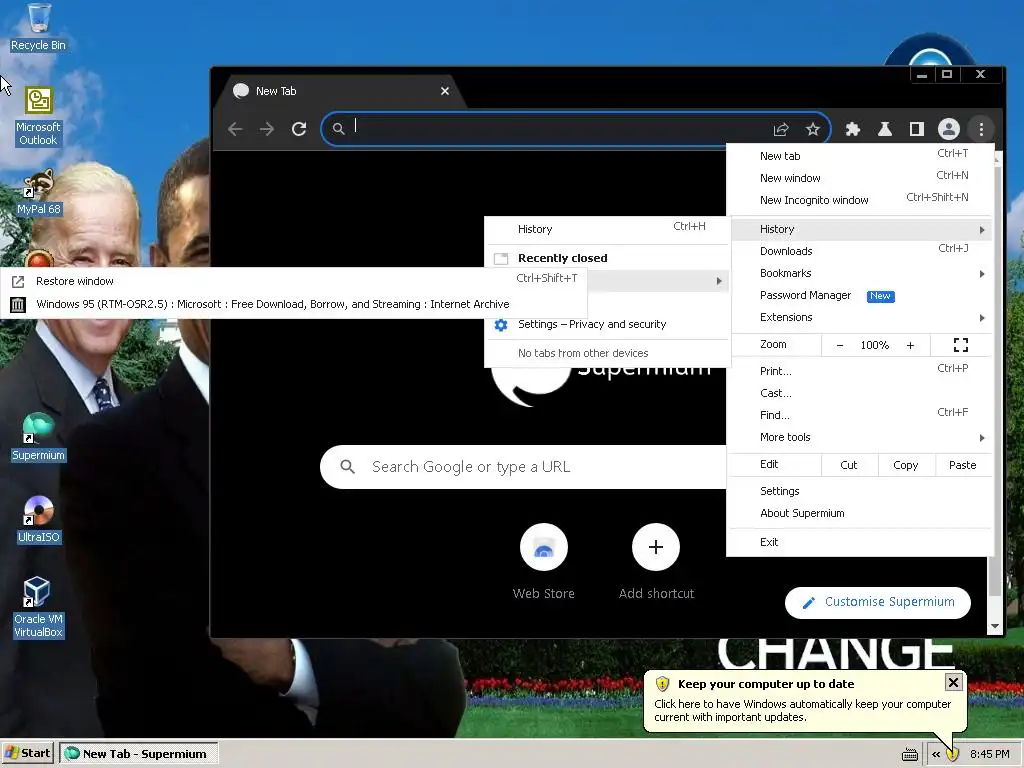This screenshot has height=768, width=1024.
Task: Expand the More tools submenu
Action: 982,438
